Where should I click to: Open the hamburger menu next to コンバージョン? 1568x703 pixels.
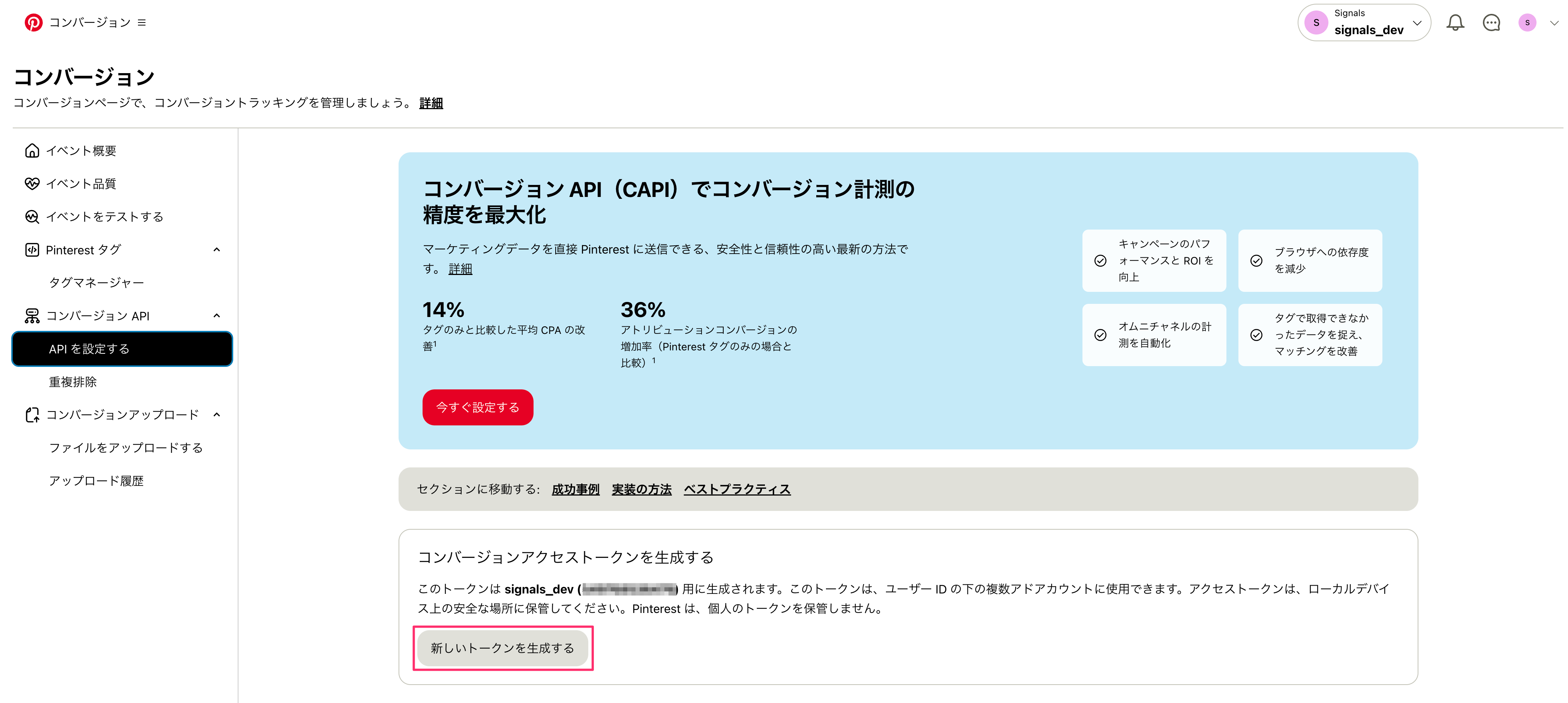142,23
